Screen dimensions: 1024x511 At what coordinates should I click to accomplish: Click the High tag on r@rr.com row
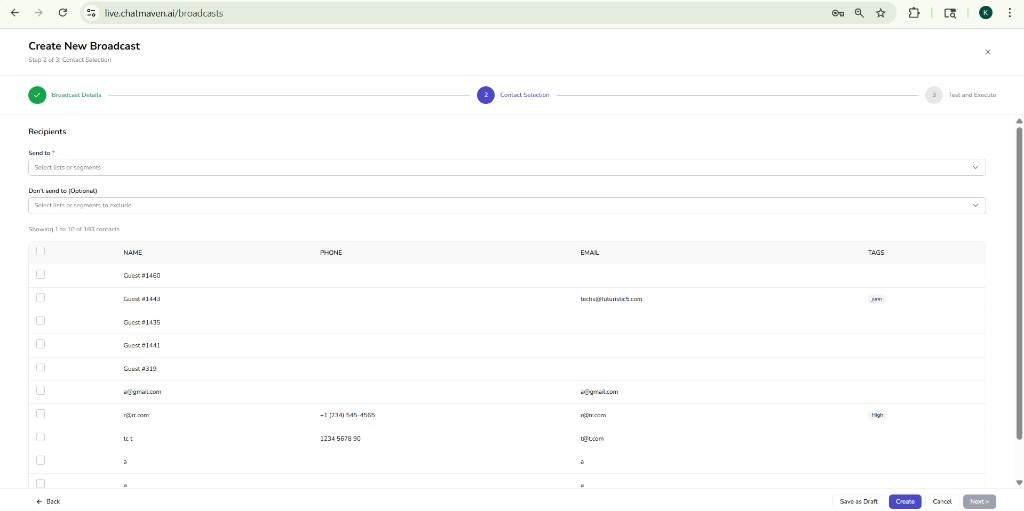(876, 415)
